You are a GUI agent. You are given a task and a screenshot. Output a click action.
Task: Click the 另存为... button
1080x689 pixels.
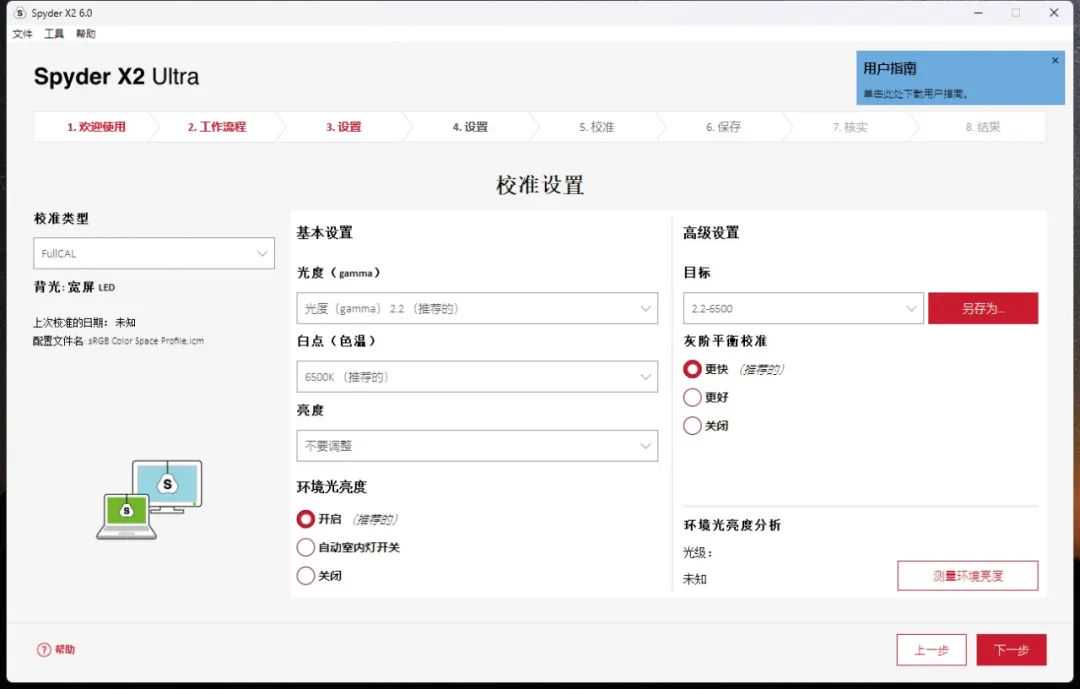[982, 309]
